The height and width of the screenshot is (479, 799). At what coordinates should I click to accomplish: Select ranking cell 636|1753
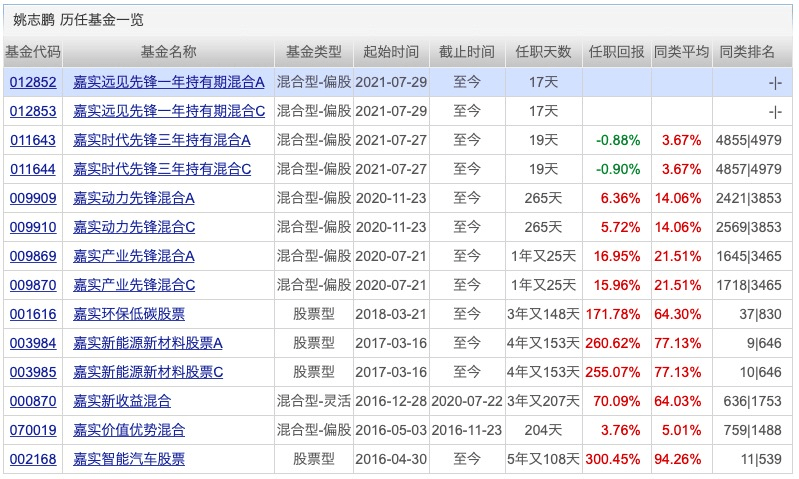(x=753, y=402)
